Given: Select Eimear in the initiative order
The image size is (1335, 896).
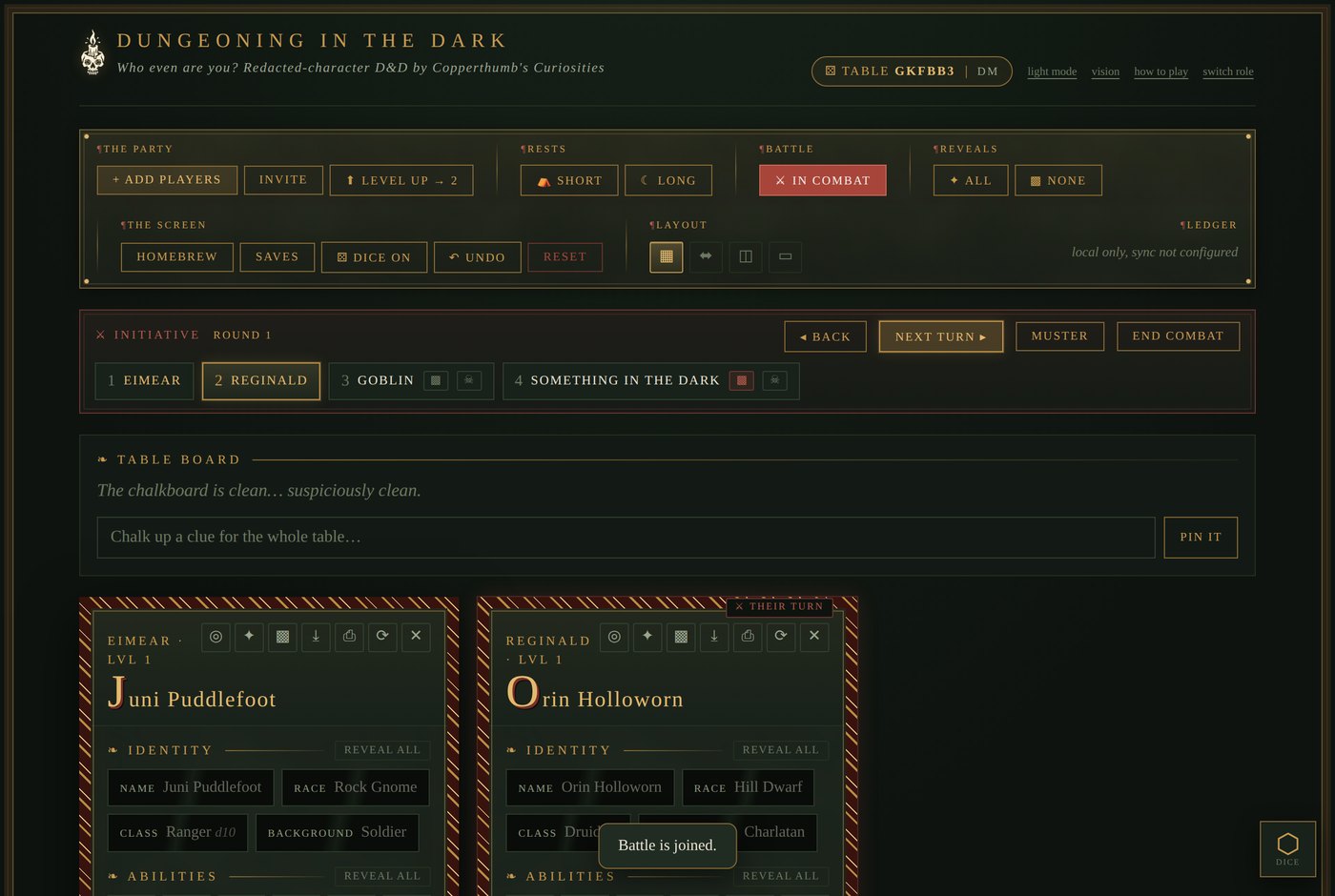Looking at the screenshot, I should pos(144,380).
